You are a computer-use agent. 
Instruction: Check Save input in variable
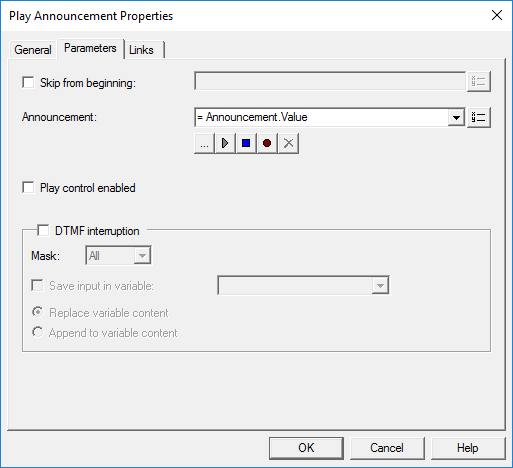point(37,285)
